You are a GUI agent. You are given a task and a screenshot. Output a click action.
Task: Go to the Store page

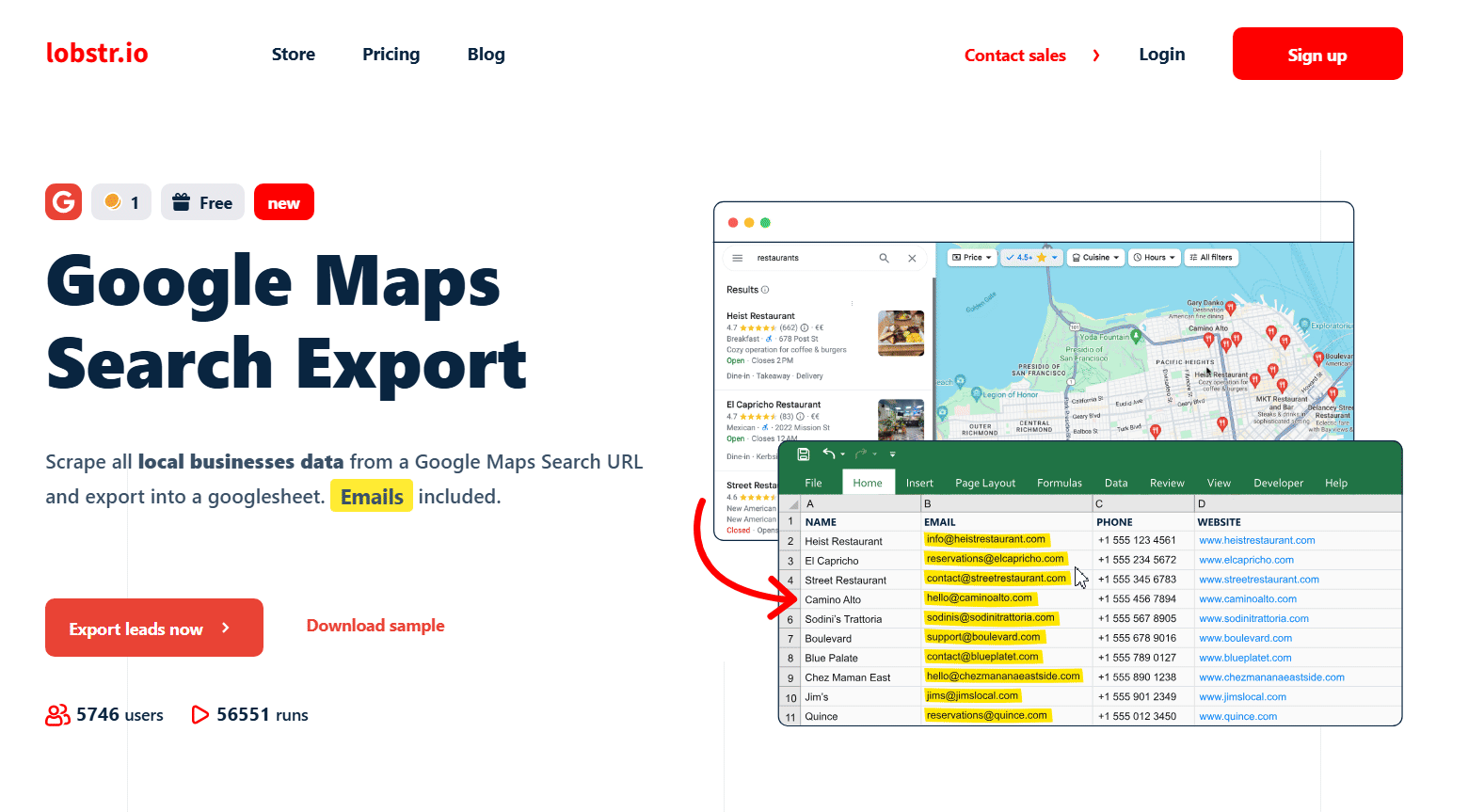click(294, 55)
